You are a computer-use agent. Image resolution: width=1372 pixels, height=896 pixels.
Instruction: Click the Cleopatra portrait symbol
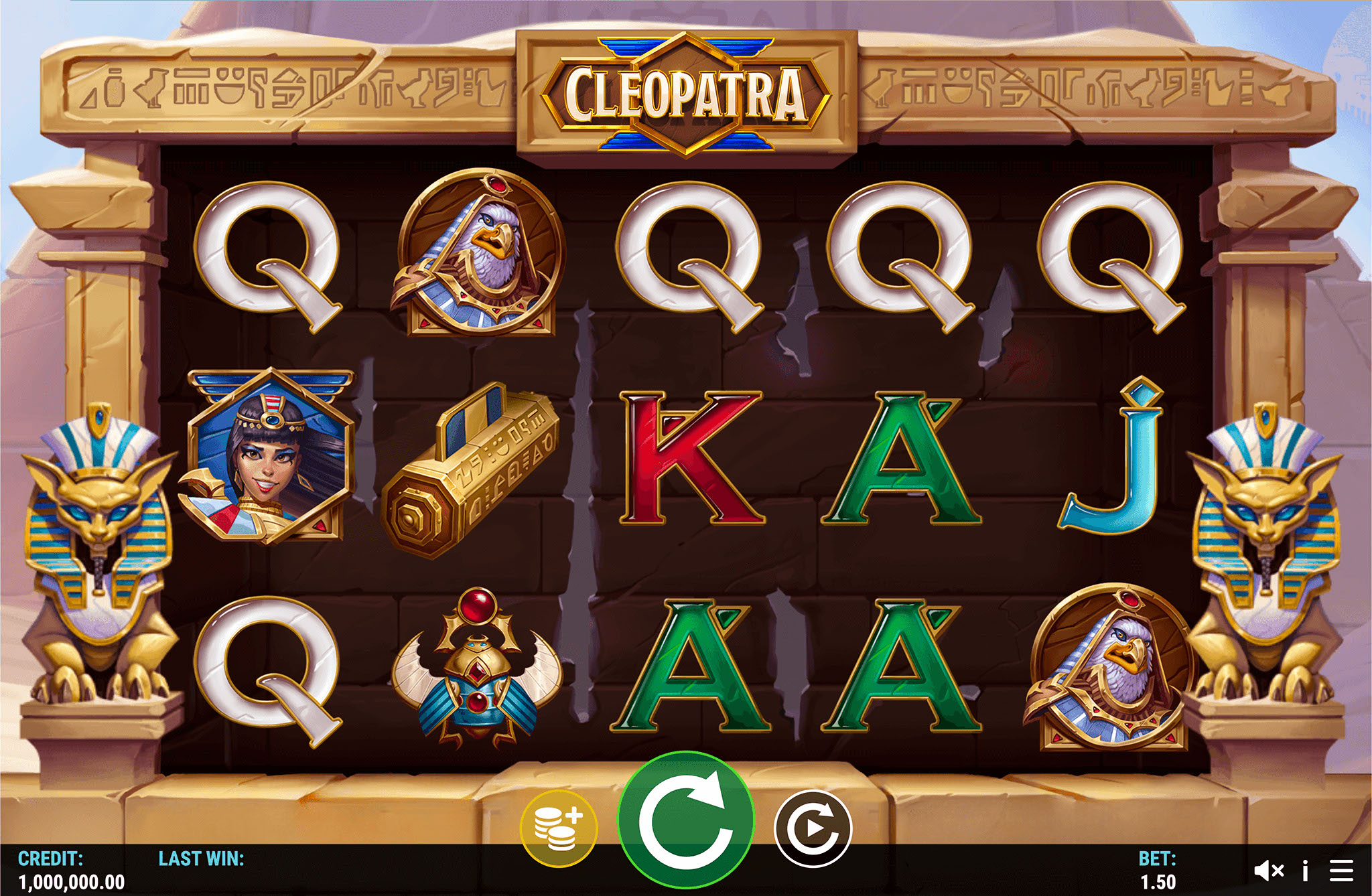267,455
